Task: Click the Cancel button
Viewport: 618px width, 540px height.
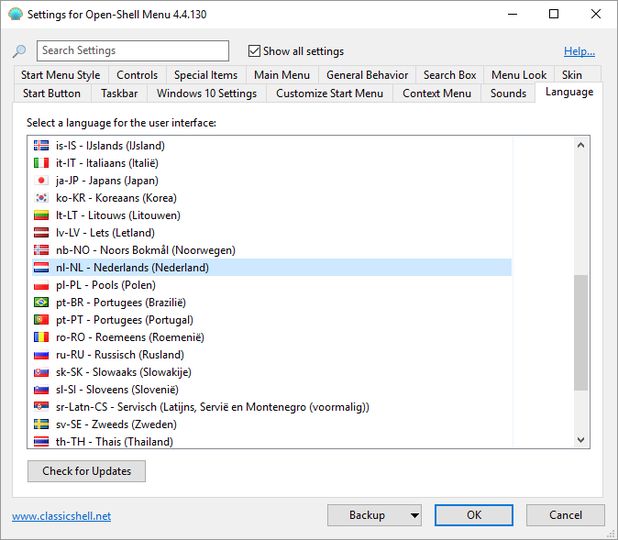Action: coord(565,515)
